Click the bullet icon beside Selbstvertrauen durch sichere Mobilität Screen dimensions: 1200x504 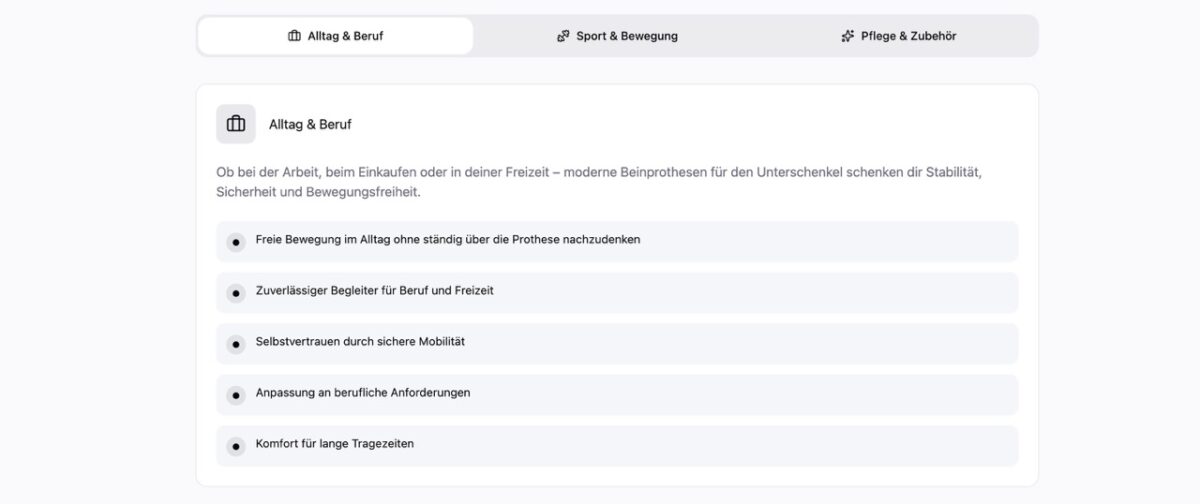[x=236, y=344]
